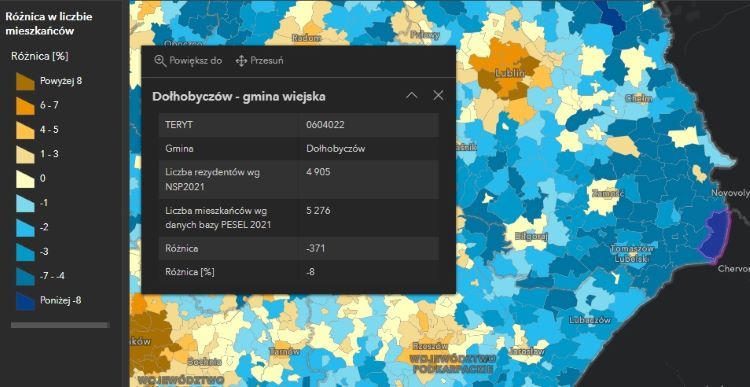Click the Powiększ do magnifier icon

tap(160, 61)
